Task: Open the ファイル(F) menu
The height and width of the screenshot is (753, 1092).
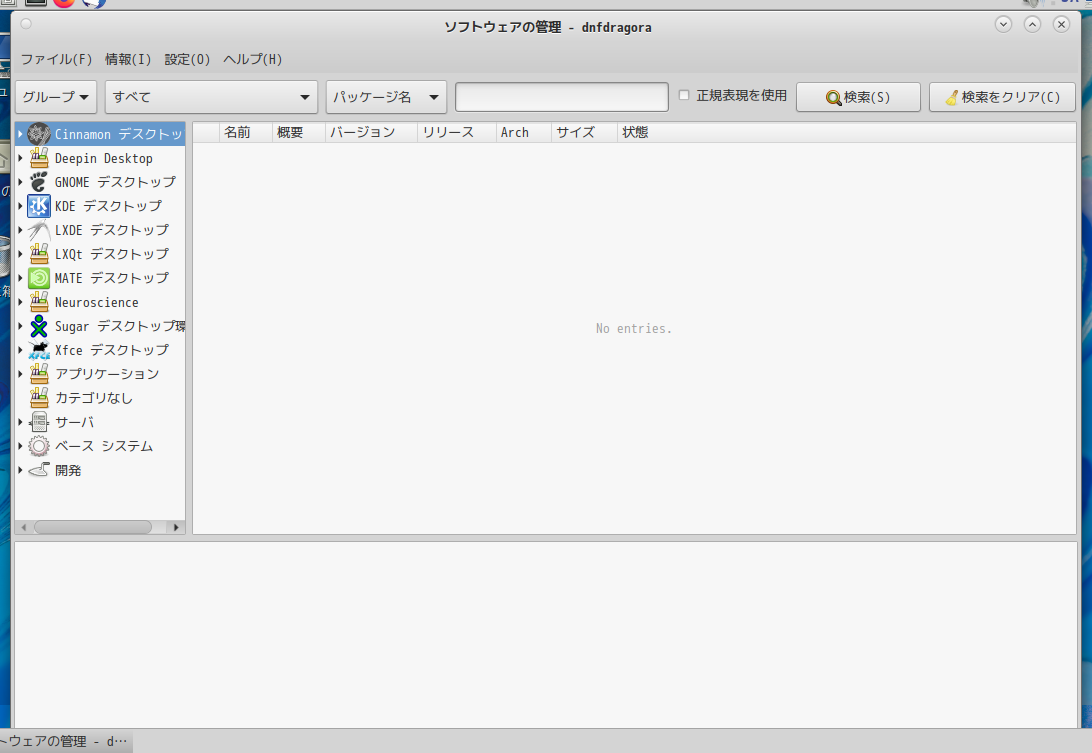Action: [x=56, y=59]
